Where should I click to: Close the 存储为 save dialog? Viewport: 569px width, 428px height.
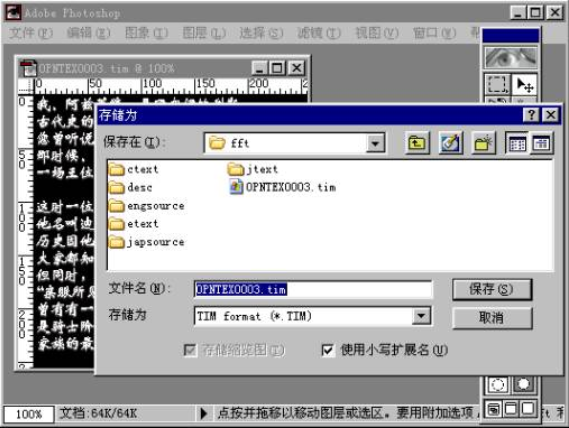[550, 115]
